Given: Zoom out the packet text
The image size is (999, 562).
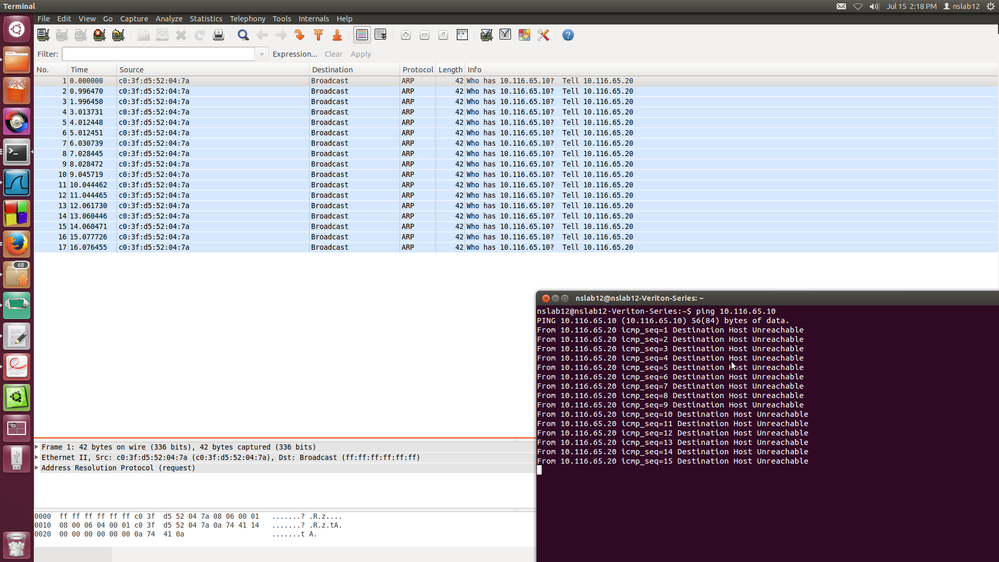Looking at the screenshot, I should [x=424, y=35].
